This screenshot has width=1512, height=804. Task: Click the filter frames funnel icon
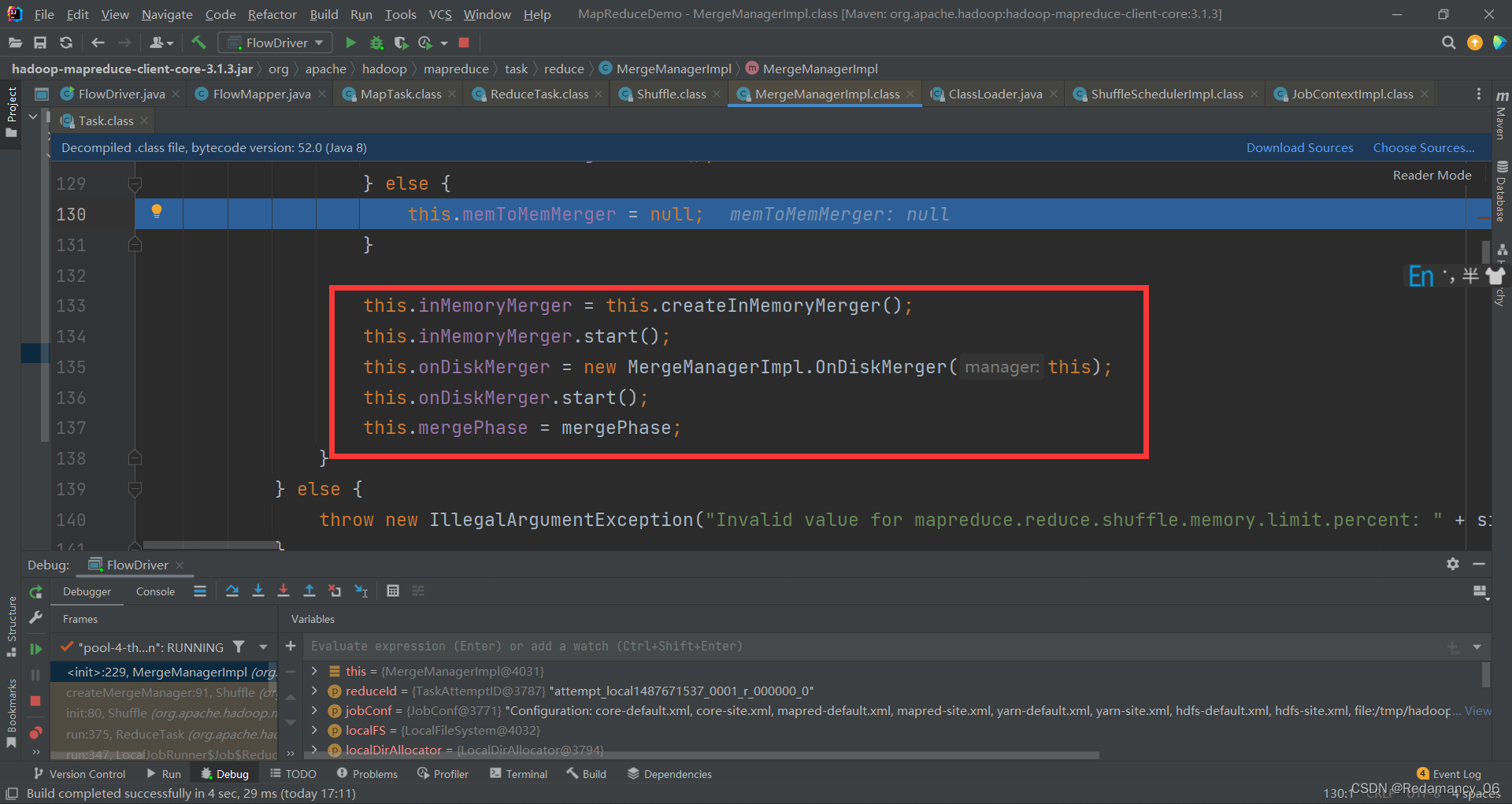239,647
